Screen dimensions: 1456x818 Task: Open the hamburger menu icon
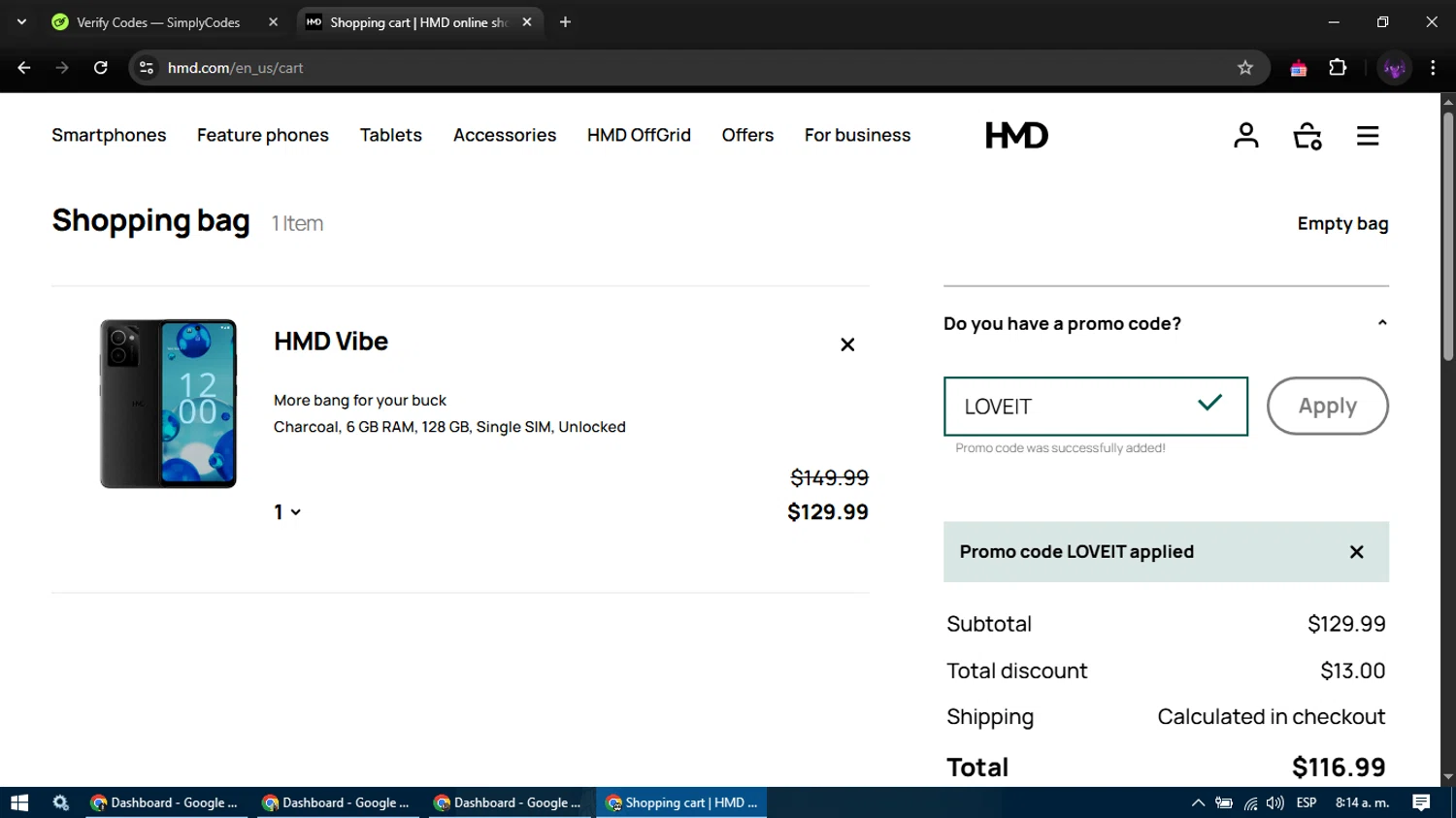click(x=1368, y=136)
